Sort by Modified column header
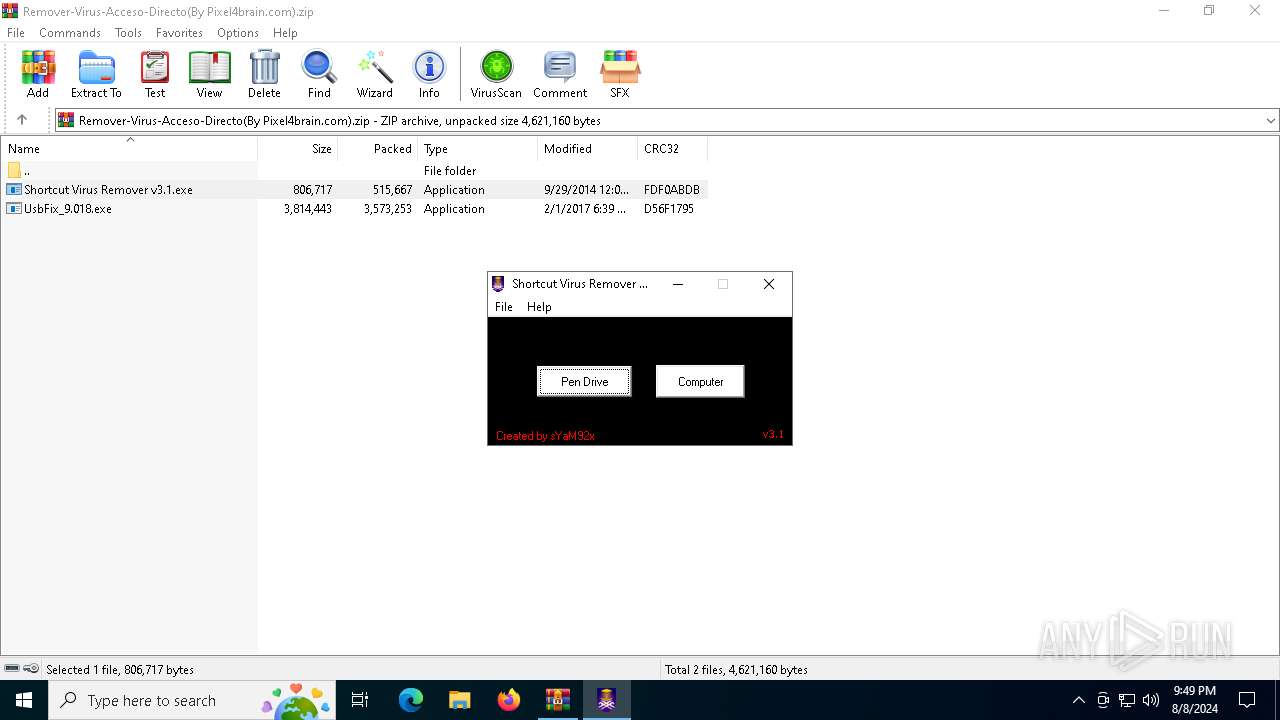Screen dimensions: 1280x720 (x=588, y=148)
